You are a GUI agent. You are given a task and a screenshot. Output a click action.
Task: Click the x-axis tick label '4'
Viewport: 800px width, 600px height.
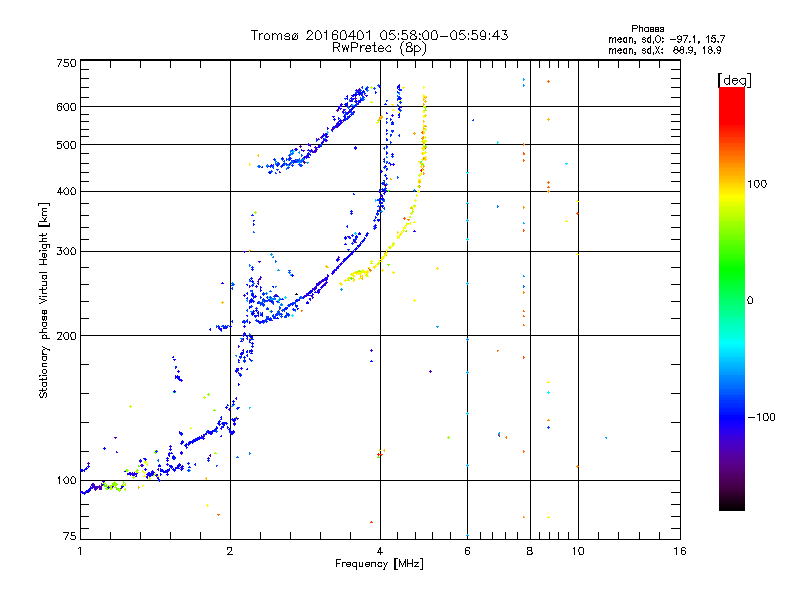tap(380, 551)
